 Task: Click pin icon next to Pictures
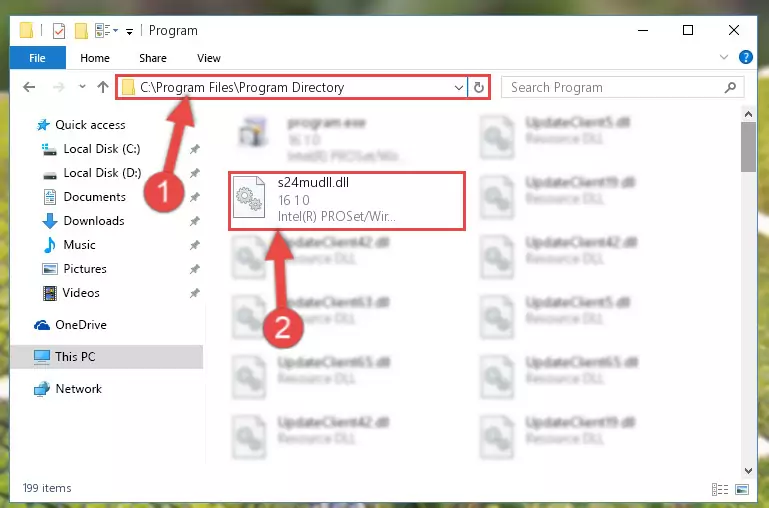pyautogui.click(x=195, y=269)
